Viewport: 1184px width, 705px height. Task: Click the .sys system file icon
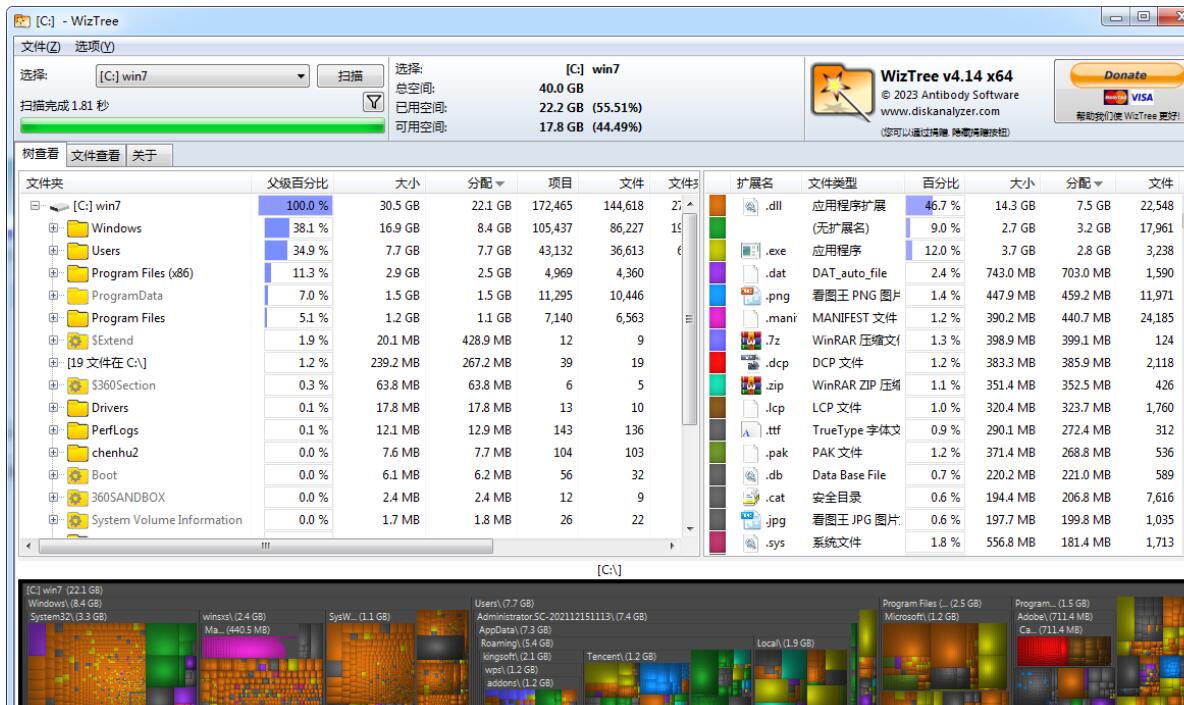(751, 543)
